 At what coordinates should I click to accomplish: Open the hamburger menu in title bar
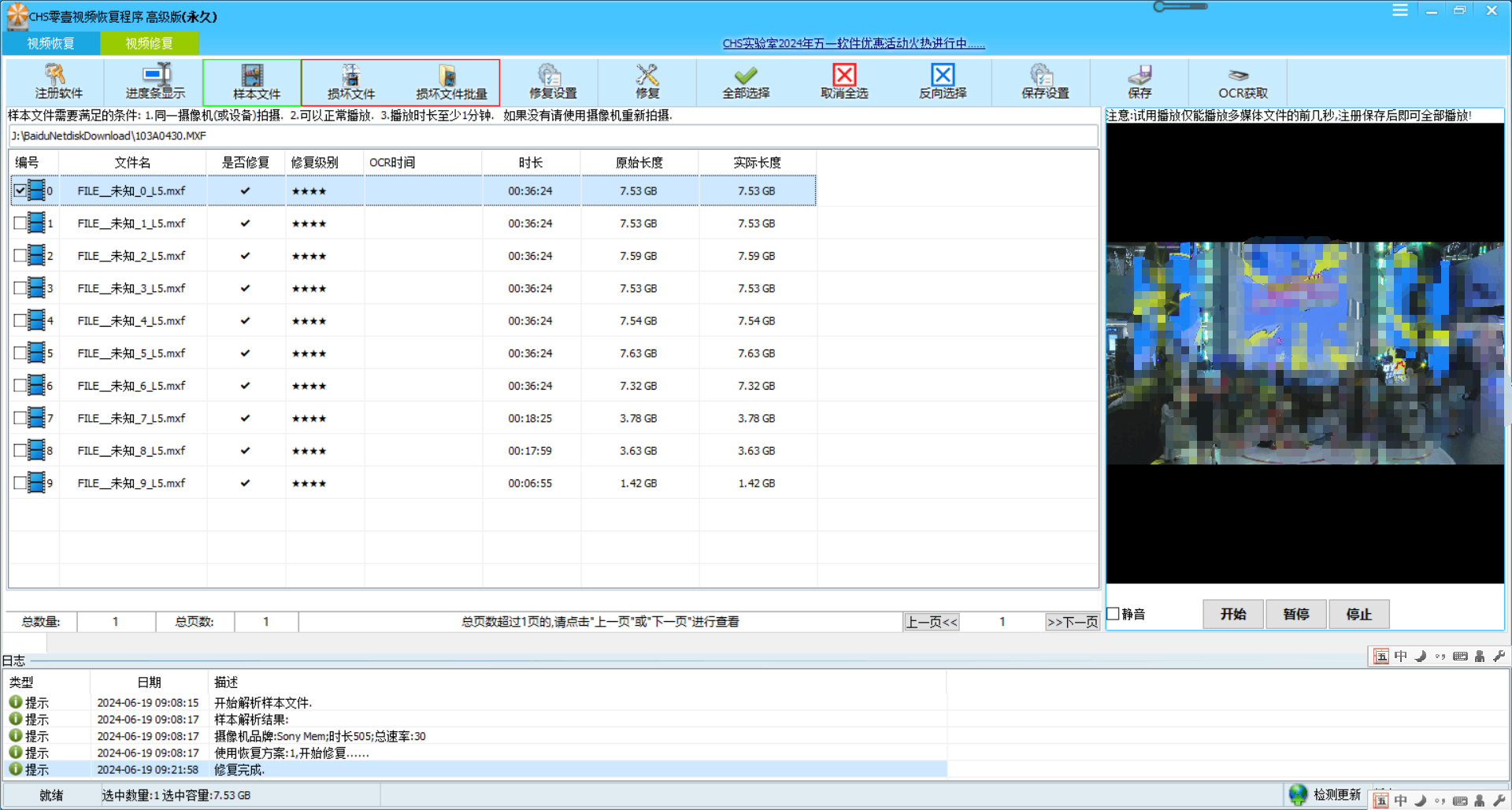(x=1399, y=10)
